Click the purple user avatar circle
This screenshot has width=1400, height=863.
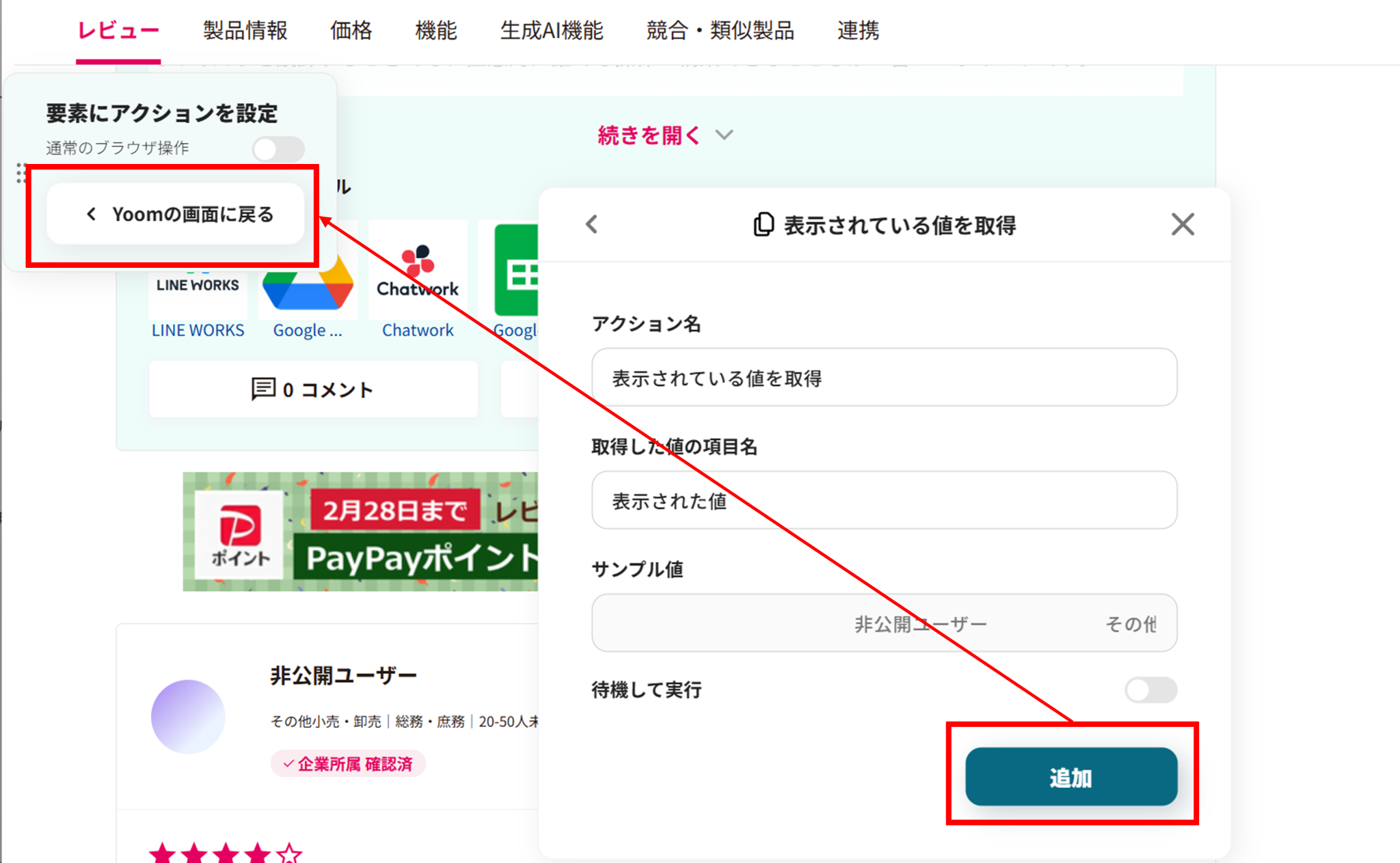pyautogui.click(x=188, y=716)
